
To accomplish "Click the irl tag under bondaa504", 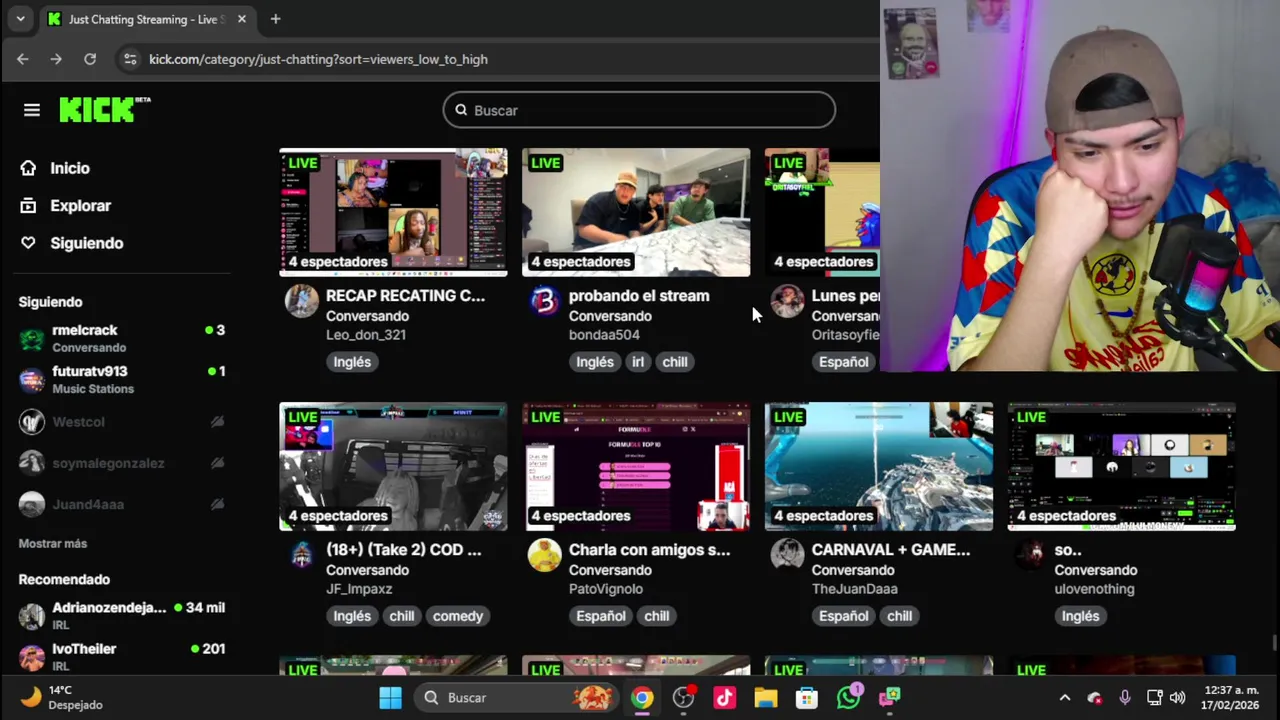I will point(638,362).
